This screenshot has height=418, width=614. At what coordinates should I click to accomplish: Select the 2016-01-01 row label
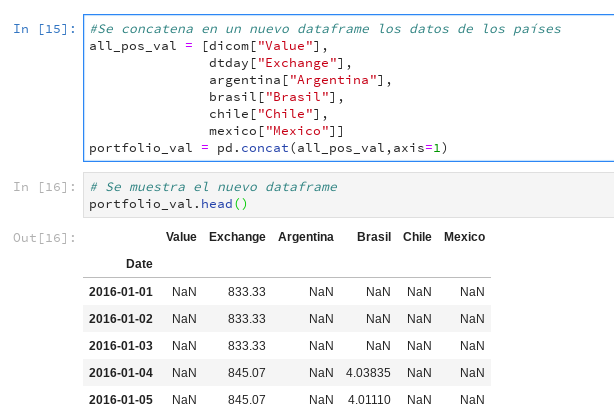[120, 292]
